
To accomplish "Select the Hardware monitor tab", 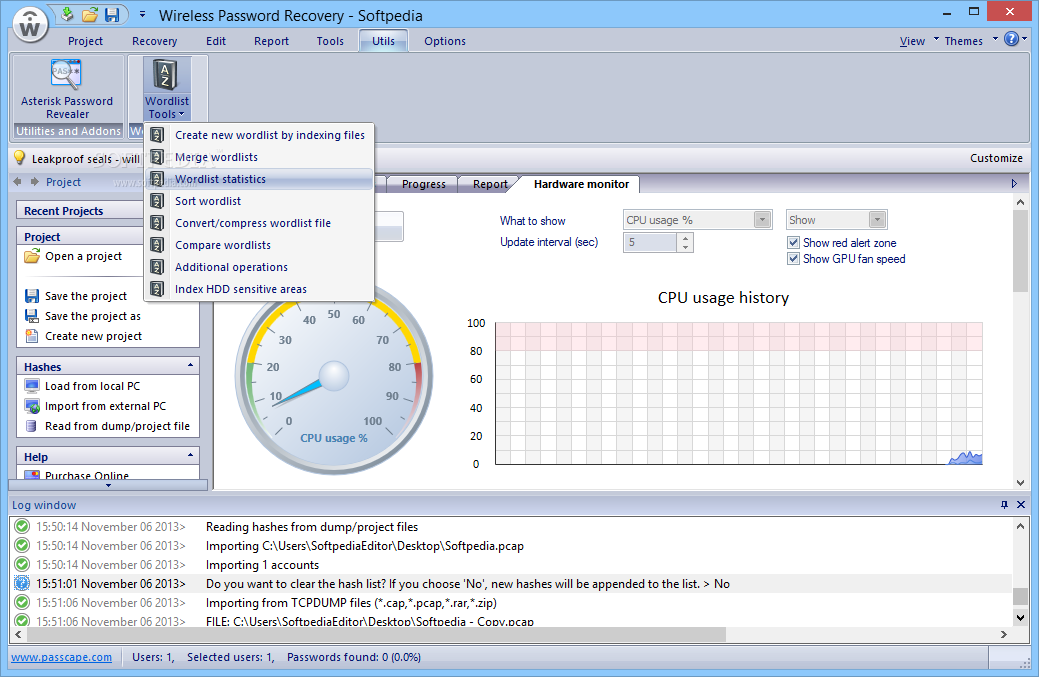I will click(x=581, y=184).
